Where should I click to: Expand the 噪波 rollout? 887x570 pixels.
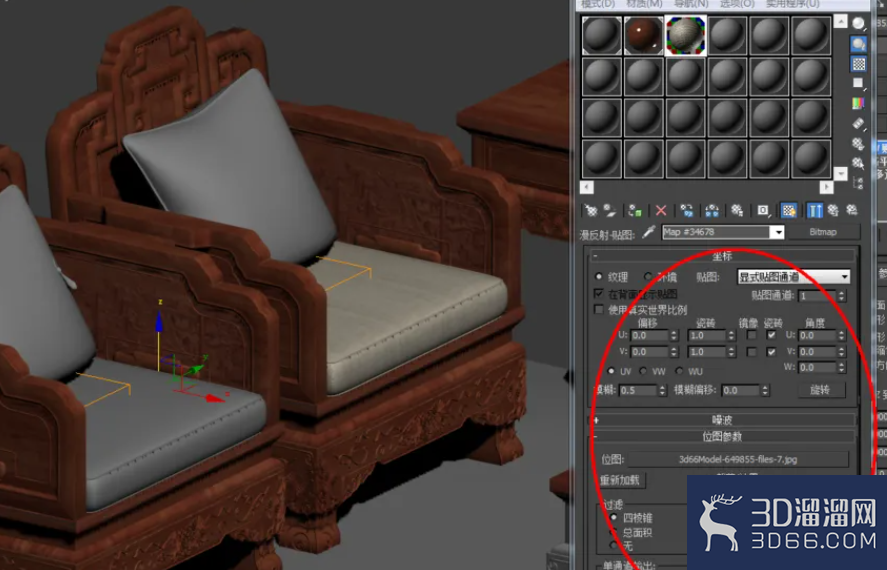coord(722,420)
